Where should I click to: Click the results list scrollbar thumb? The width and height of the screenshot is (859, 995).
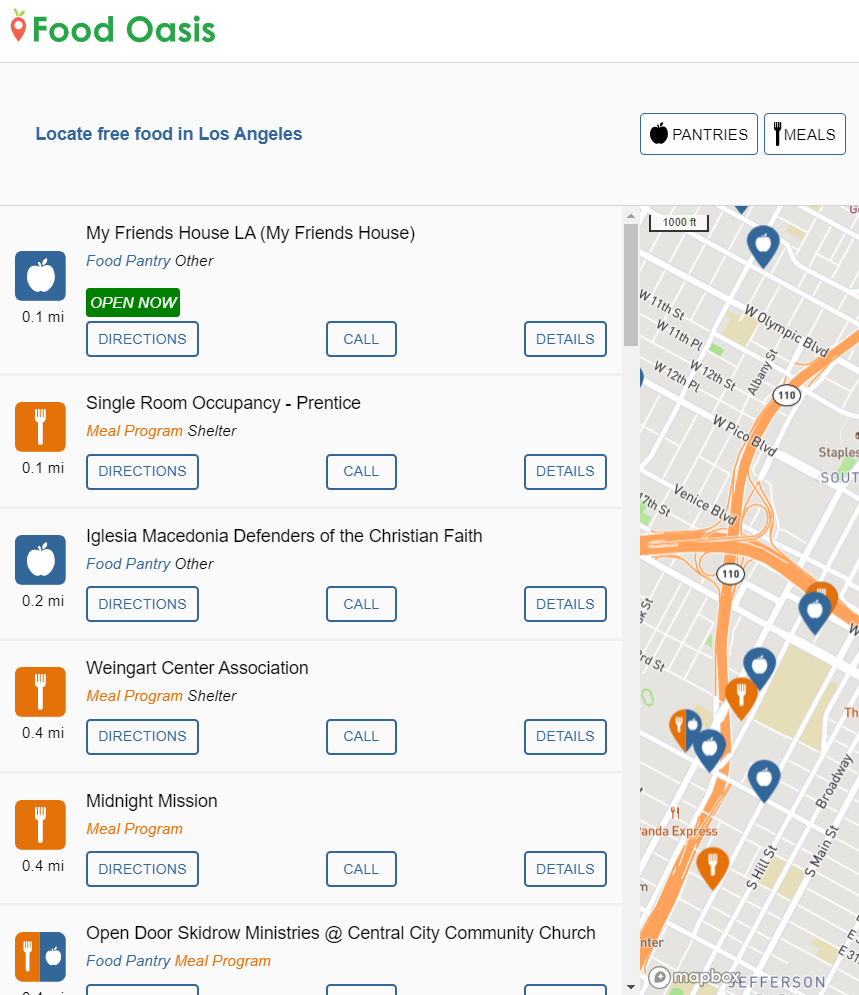pyautogui.click(x=631, y=285)
